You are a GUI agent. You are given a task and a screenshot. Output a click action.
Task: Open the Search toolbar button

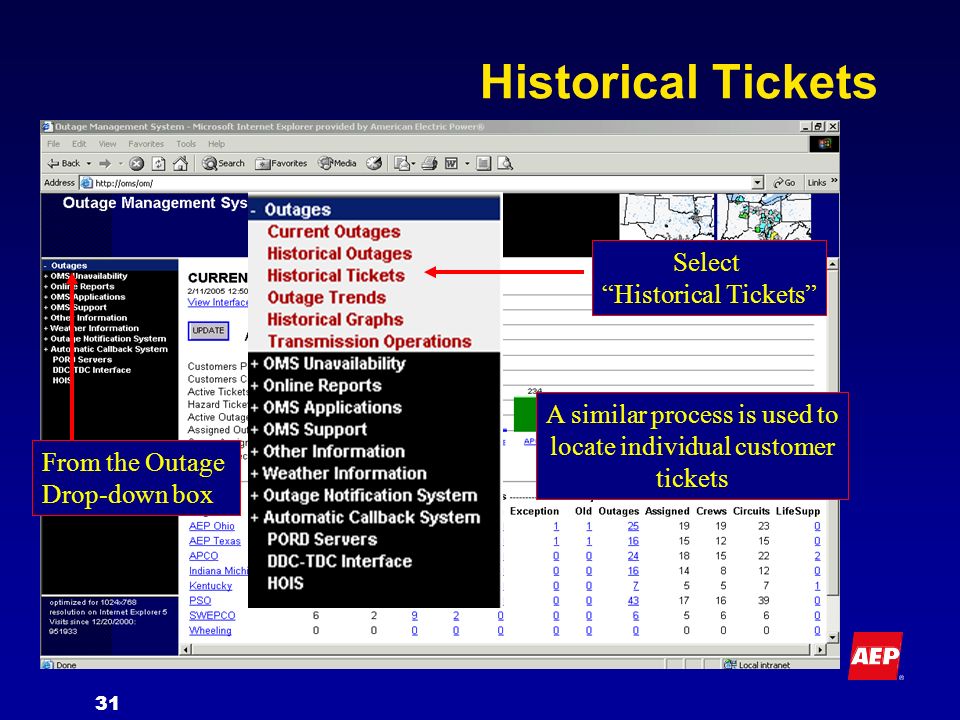click(x=223, y=163)
